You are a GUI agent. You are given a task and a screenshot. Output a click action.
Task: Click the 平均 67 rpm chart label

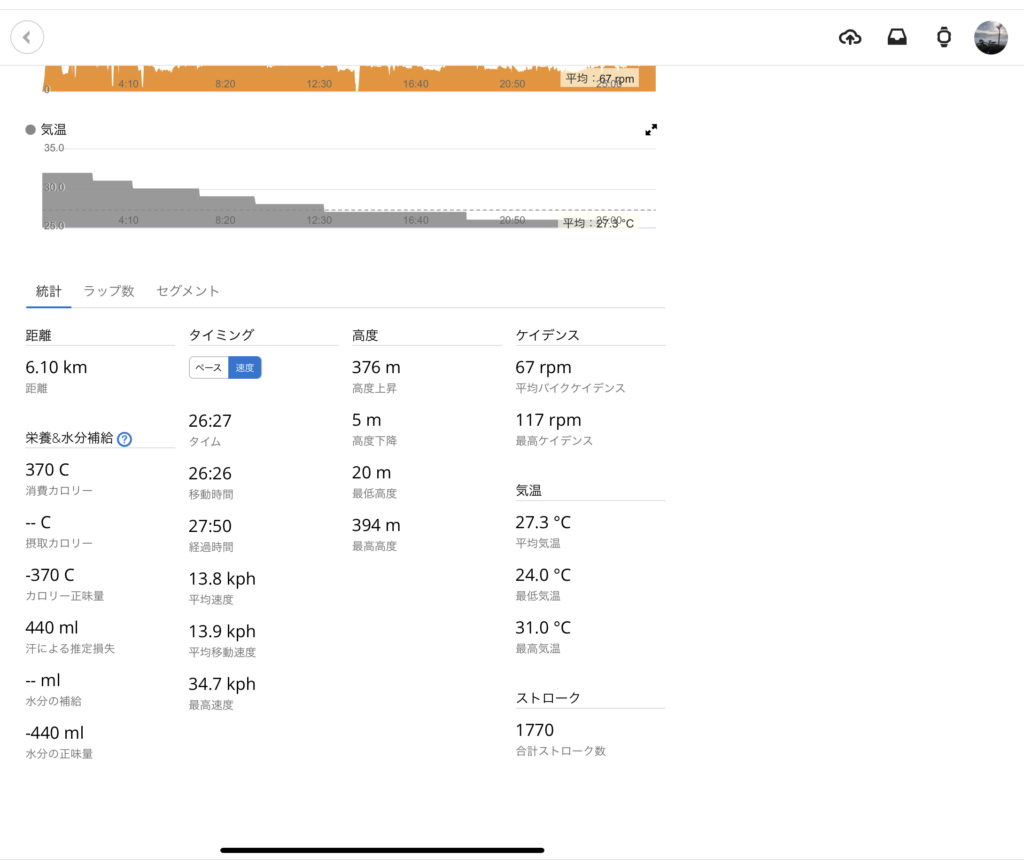point(599,78)
